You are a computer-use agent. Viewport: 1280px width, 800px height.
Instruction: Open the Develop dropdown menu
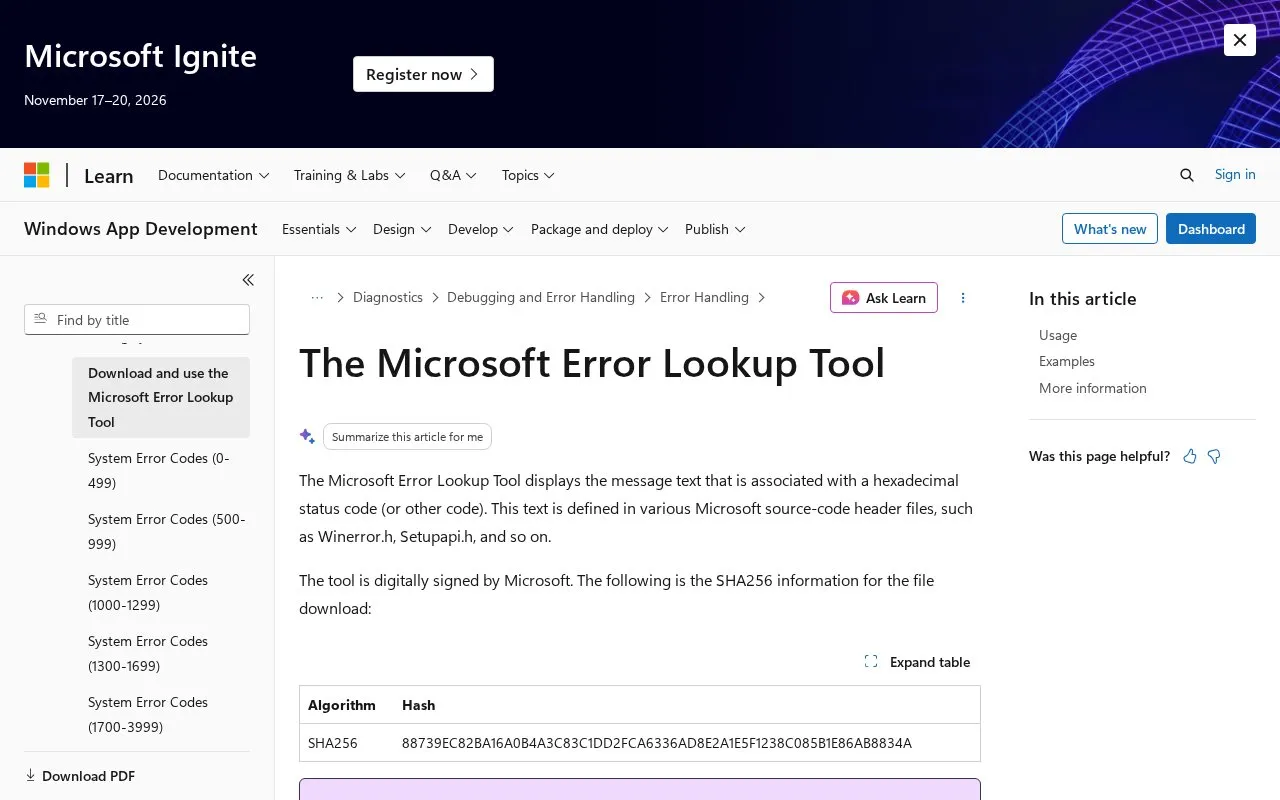point(481,229)
